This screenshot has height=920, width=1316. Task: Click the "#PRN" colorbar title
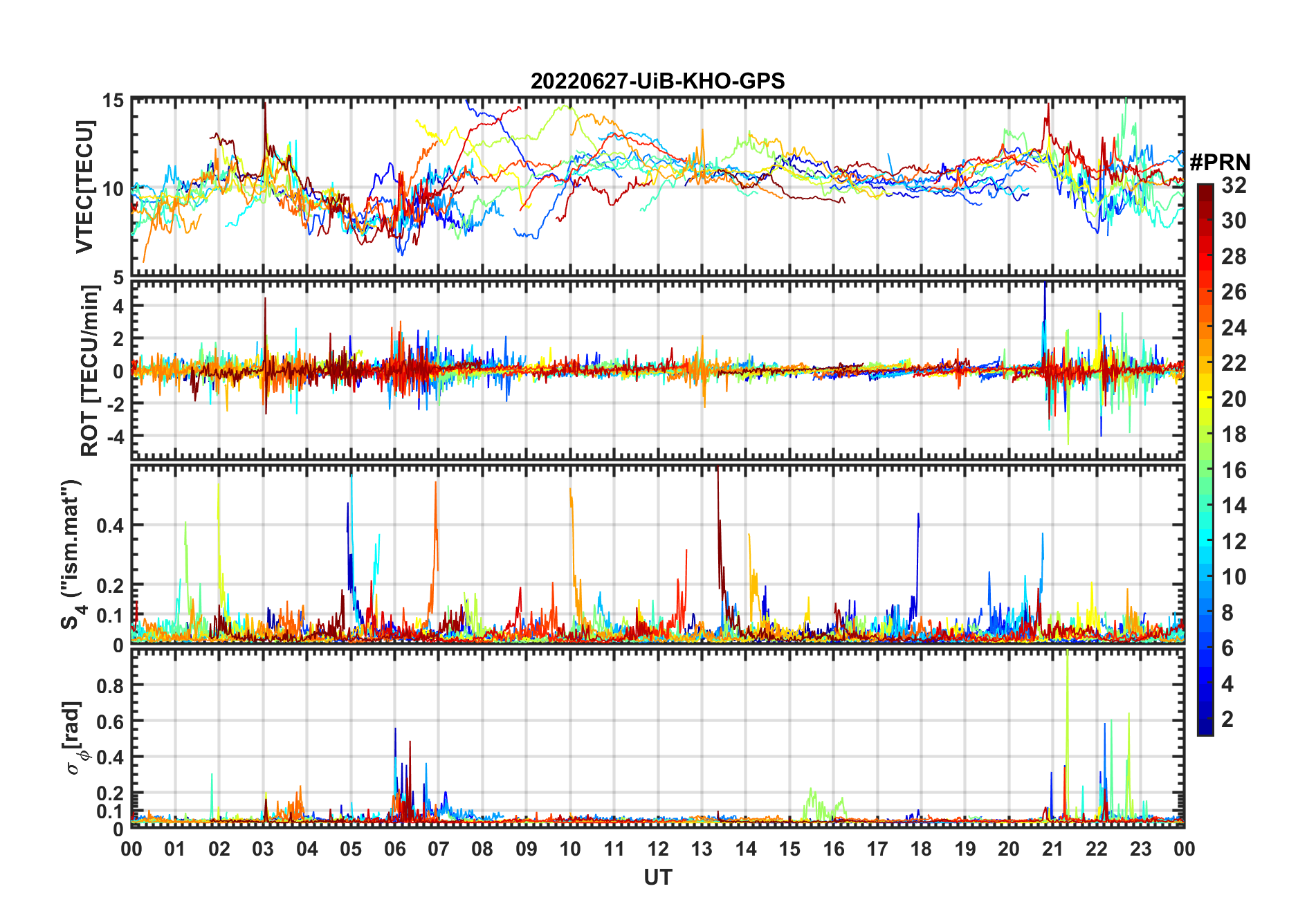pos(1221,163)
